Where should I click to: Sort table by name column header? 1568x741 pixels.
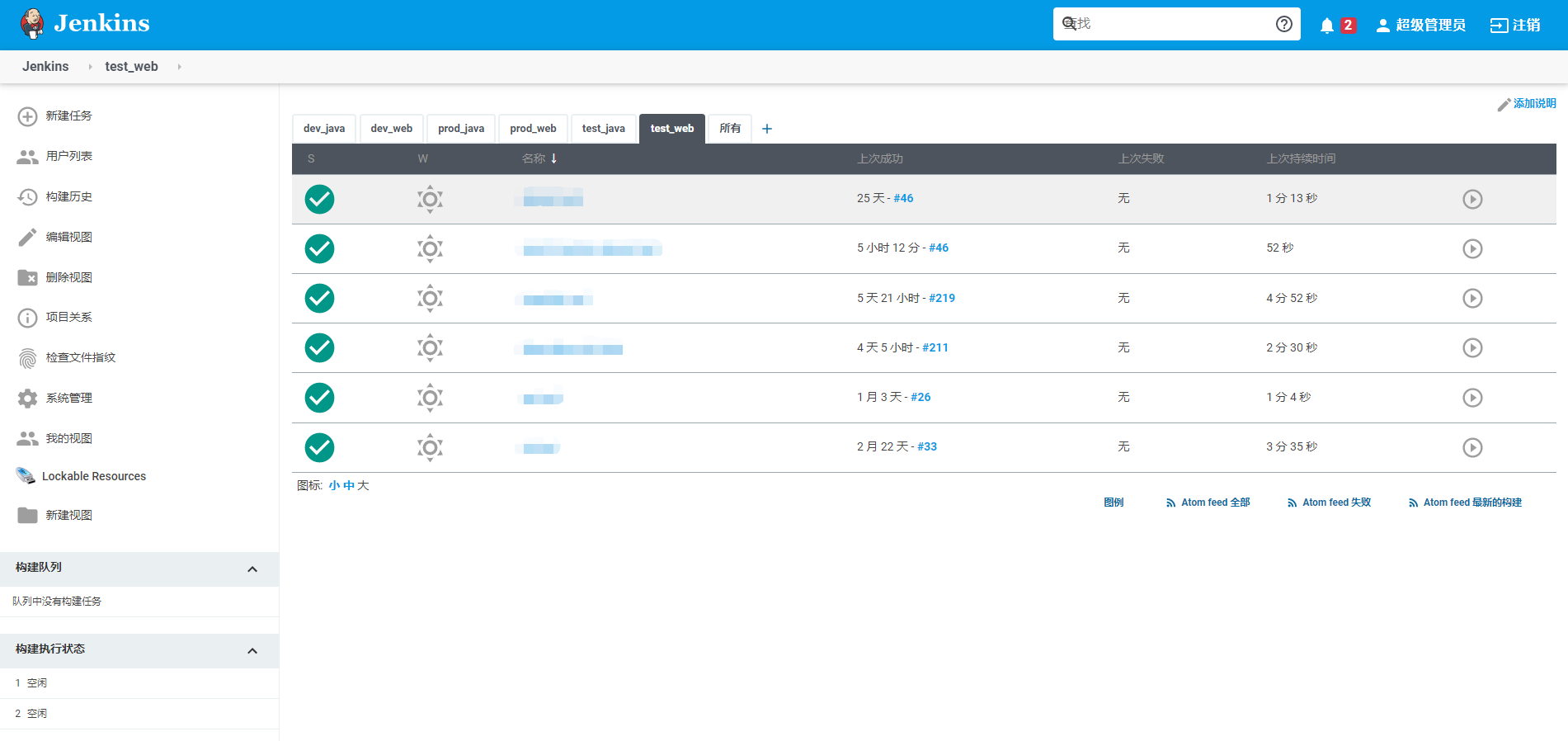click(x=534, y=159)
